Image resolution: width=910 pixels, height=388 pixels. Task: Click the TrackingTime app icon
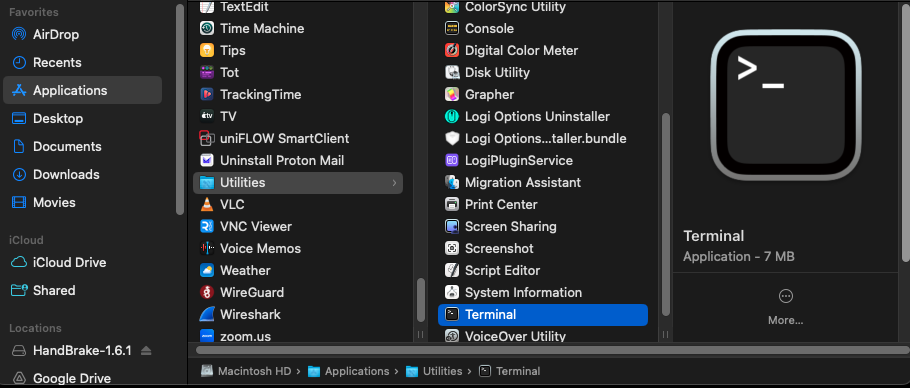coord(207,94)
